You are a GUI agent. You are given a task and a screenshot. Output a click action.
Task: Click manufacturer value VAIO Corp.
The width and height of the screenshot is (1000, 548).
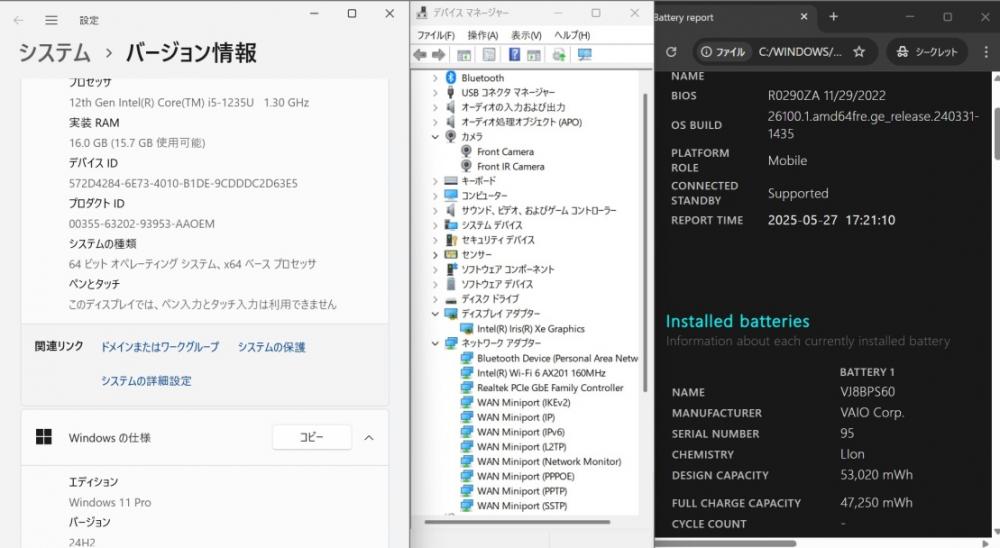pyautogui.click(x=872, y=412)
